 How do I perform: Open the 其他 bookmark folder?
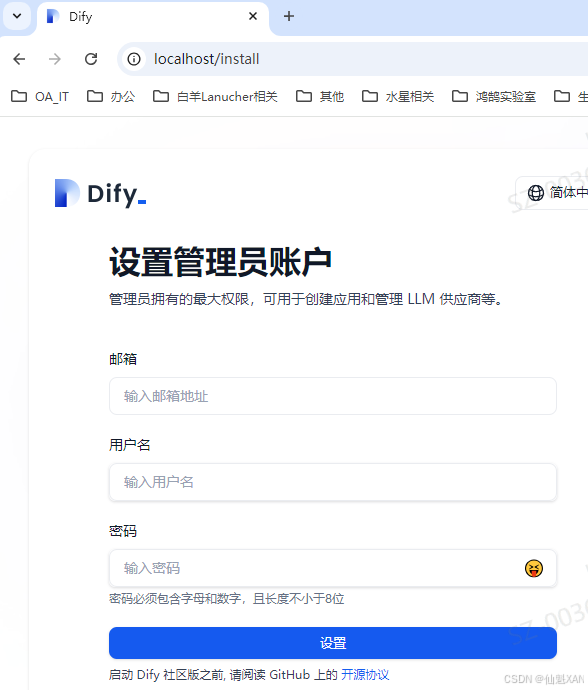coord(320,96)
